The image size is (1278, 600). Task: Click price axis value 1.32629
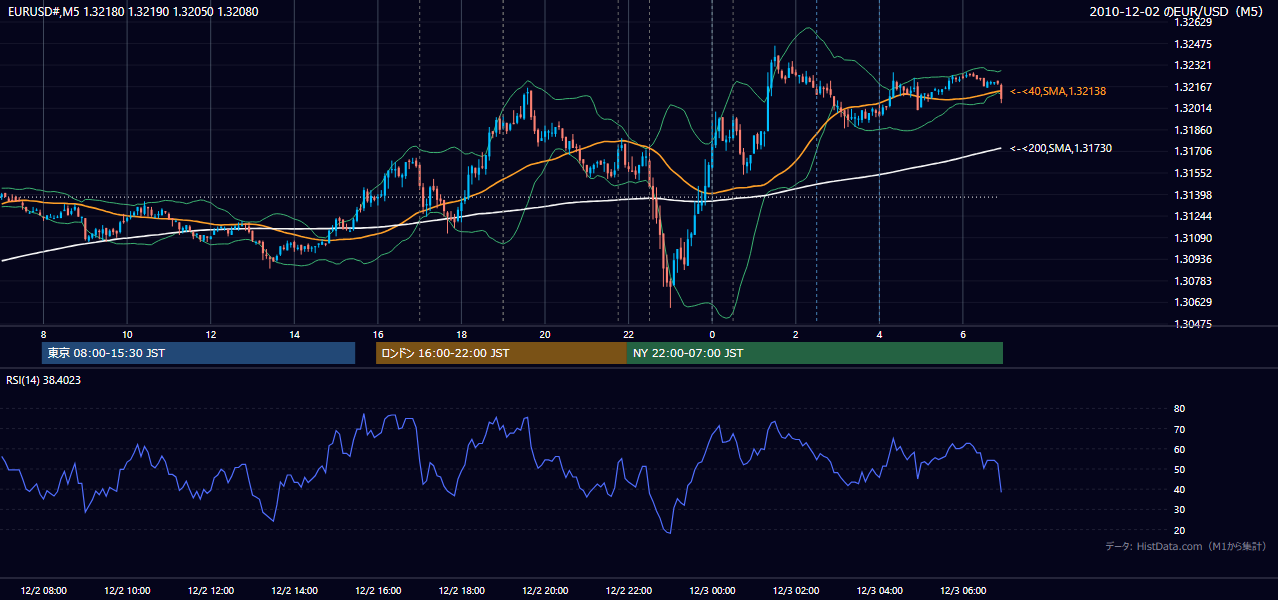(x=1194, y=22)
